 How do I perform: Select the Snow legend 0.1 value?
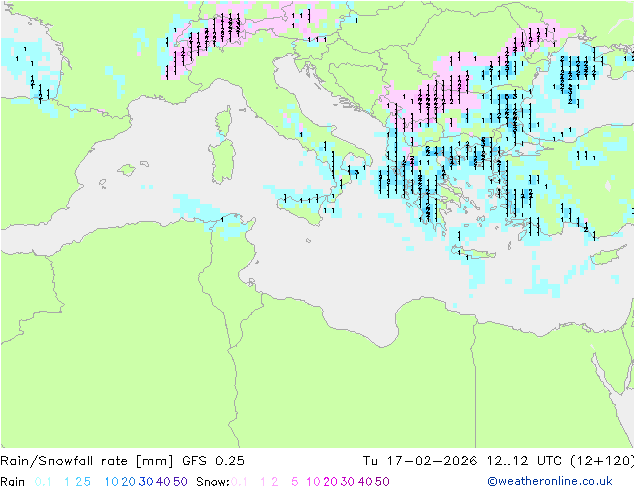(x=239, y=482)
